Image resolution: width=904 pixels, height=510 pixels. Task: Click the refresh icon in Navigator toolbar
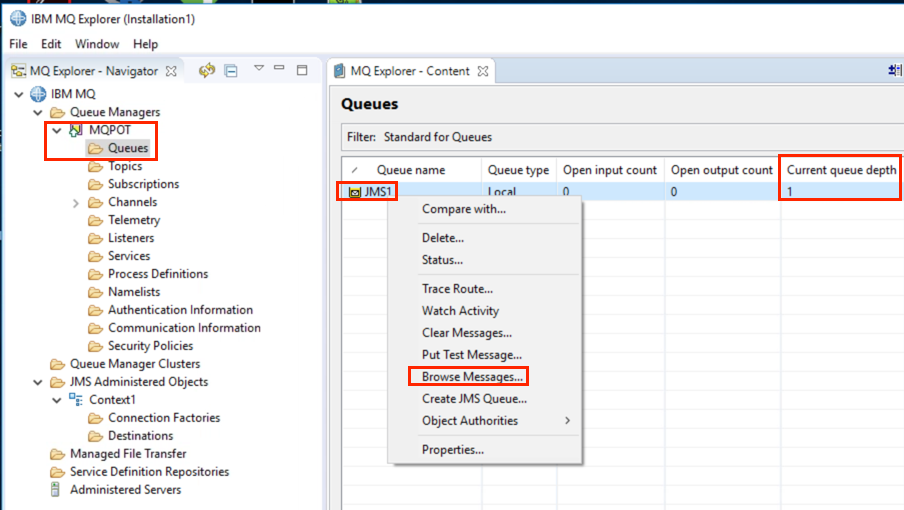[206, 70]
